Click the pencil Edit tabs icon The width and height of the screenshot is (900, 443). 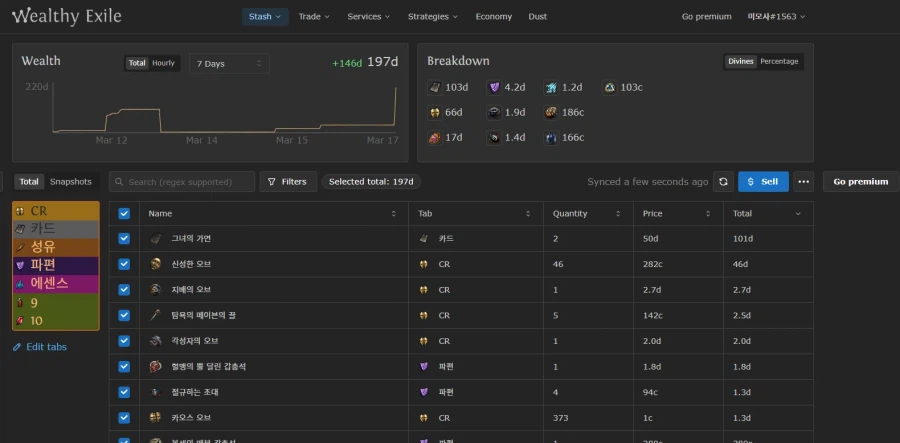point(17,347)
